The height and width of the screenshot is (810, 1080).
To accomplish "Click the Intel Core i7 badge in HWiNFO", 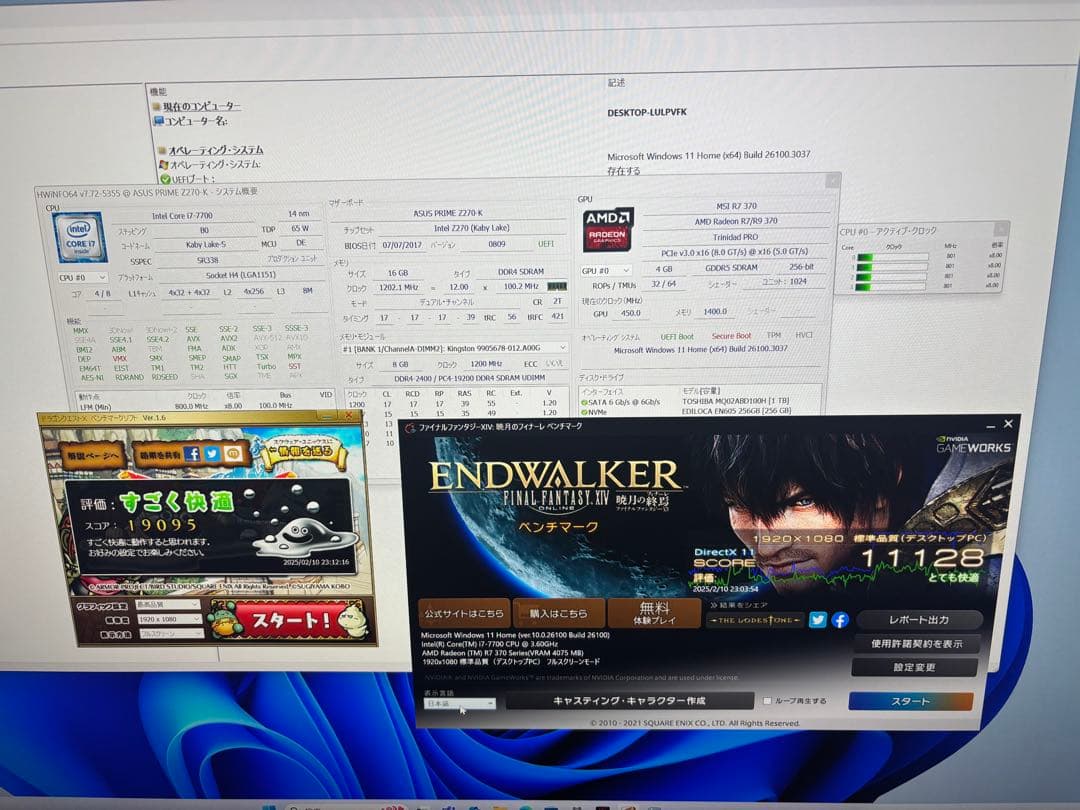I will tap(78, 238).
